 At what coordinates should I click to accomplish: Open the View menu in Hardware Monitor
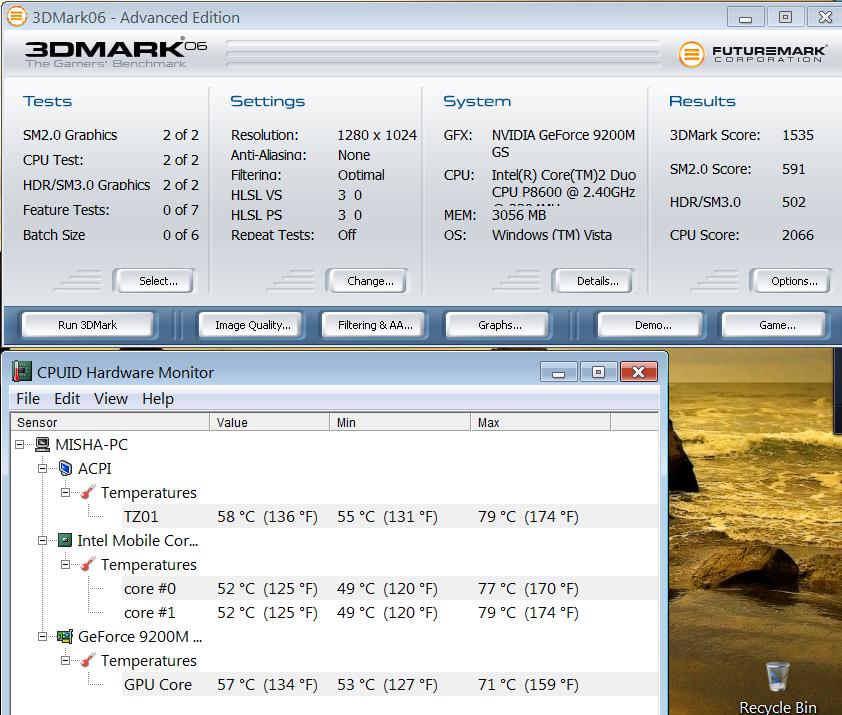click(111, 399)
